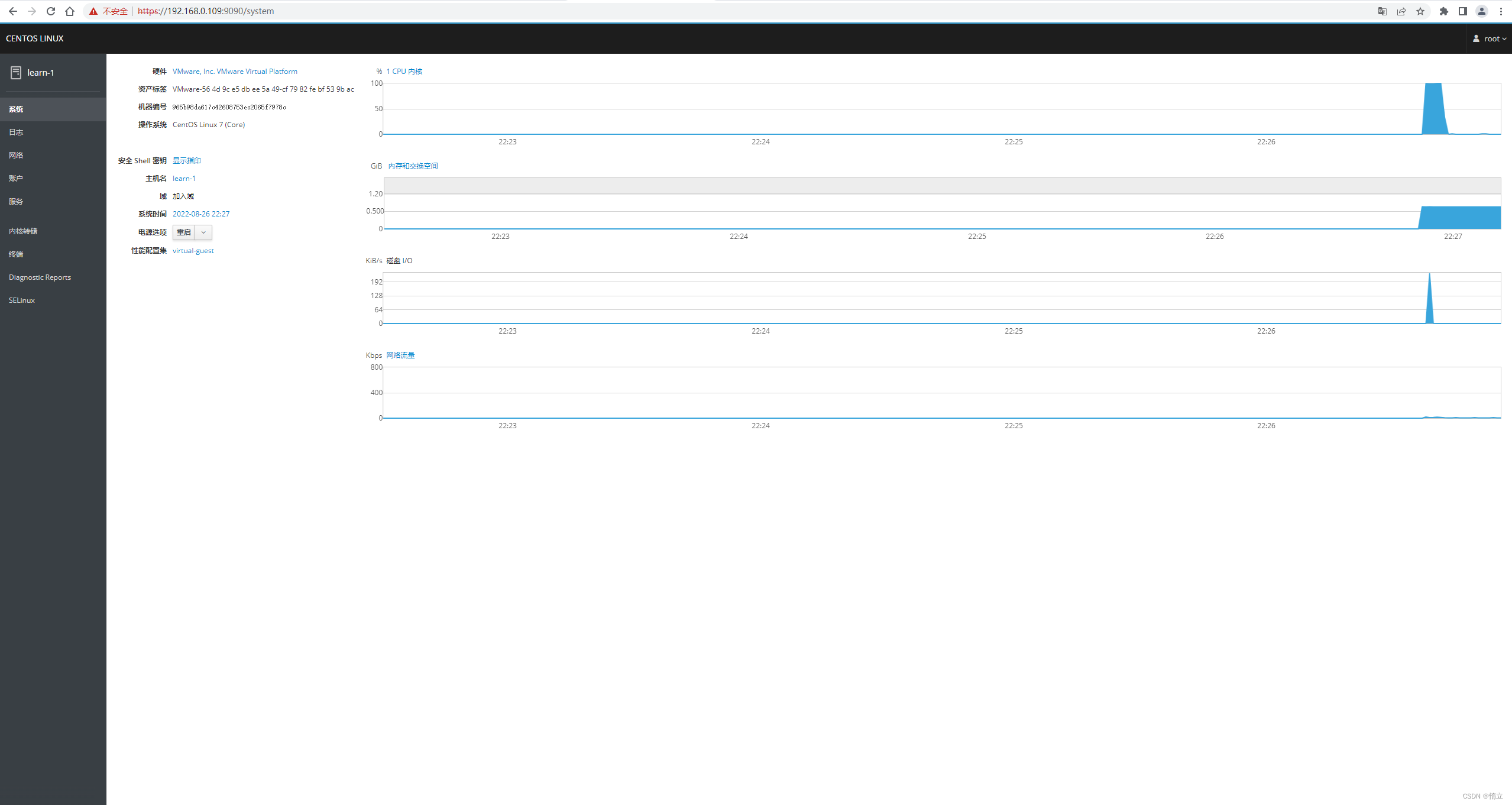Click the 重启 restart button
The width and height of the screenshot is (1512, 805).
[x=184, y=232]
